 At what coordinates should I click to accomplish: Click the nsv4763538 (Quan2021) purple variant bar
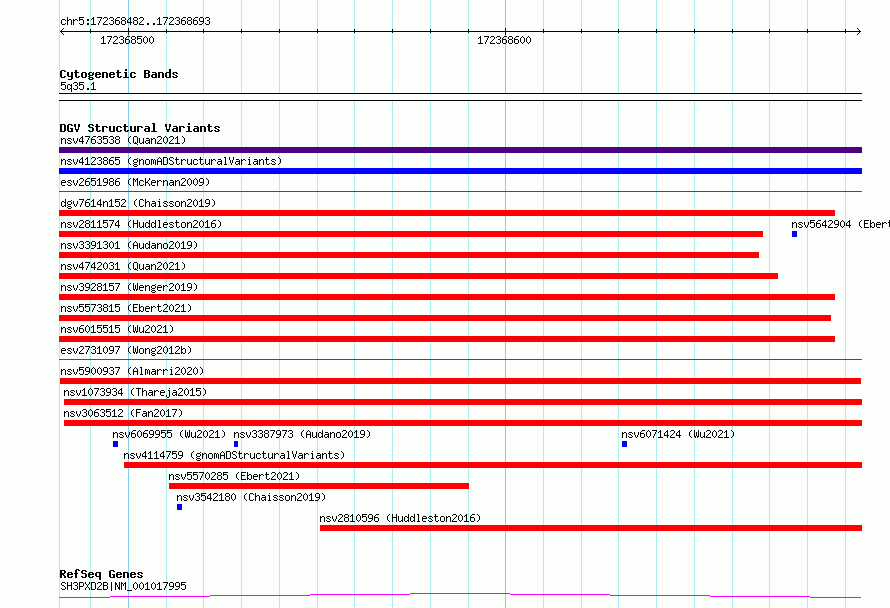coord(460,150)
